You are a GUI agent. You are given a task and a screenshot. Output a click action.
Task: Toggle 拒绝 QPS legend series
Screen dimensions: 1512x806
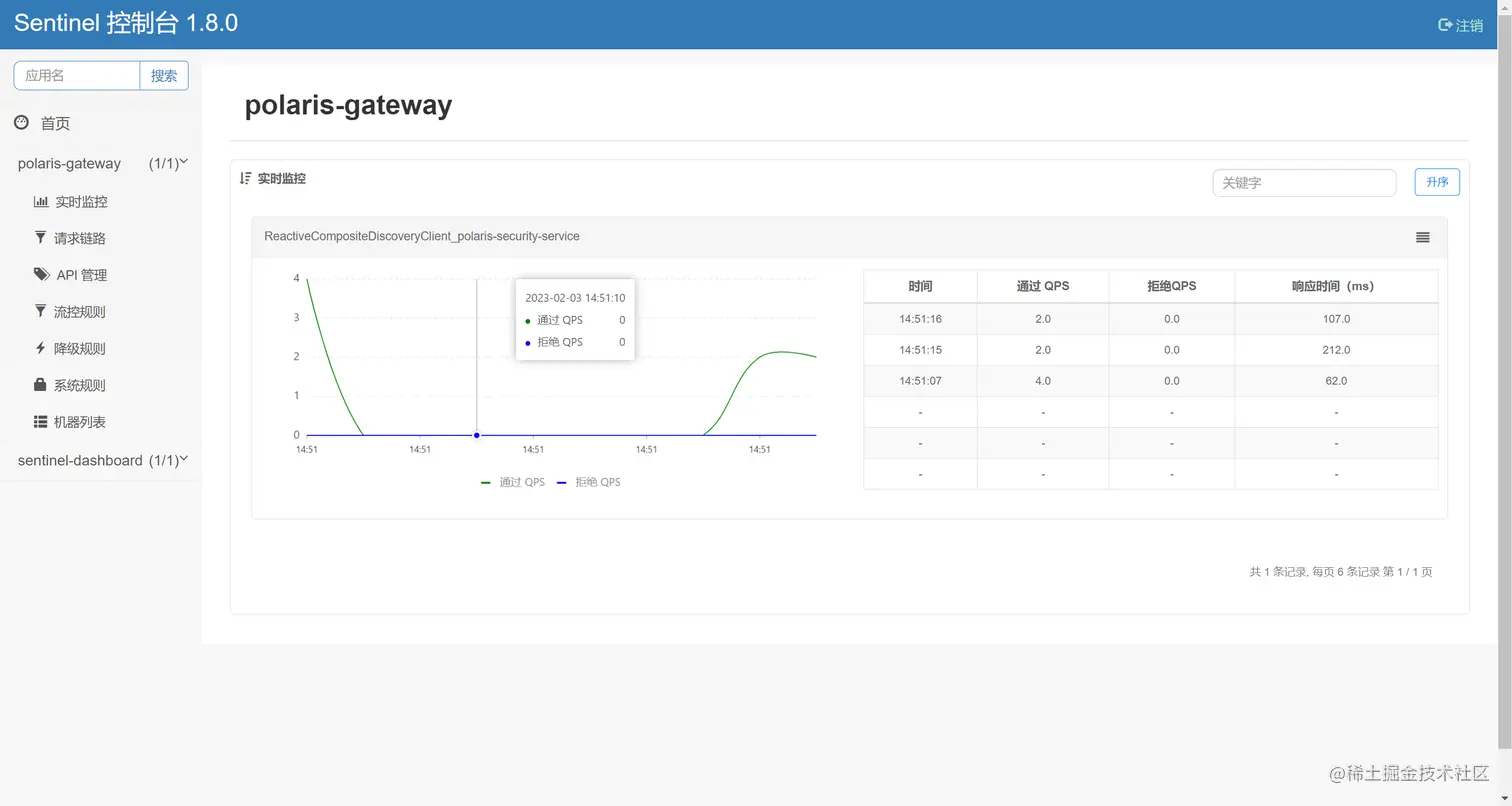[x=588, y=482]
